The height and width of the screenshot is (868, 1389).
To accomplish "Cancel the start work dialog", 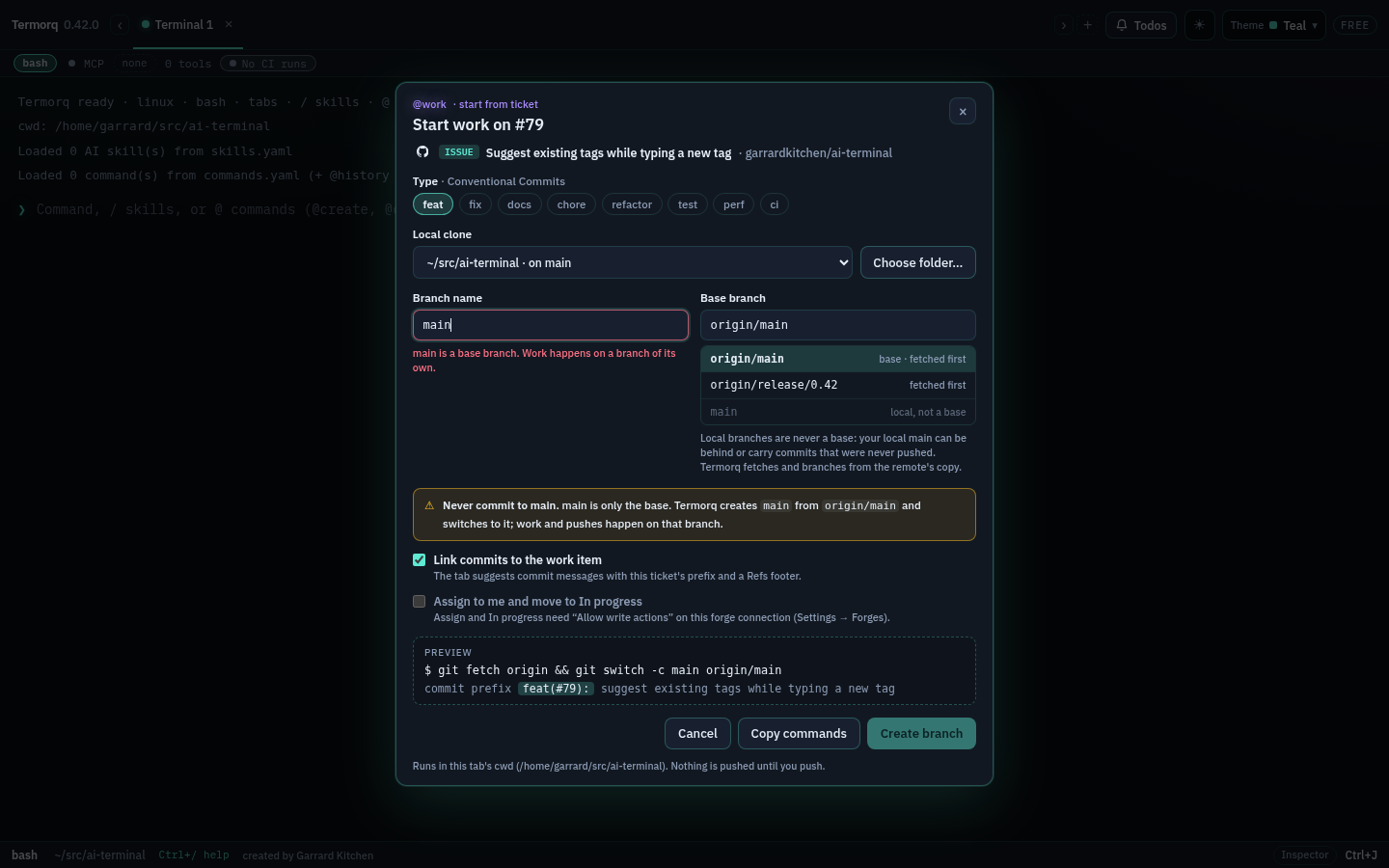I will [697, 734].
